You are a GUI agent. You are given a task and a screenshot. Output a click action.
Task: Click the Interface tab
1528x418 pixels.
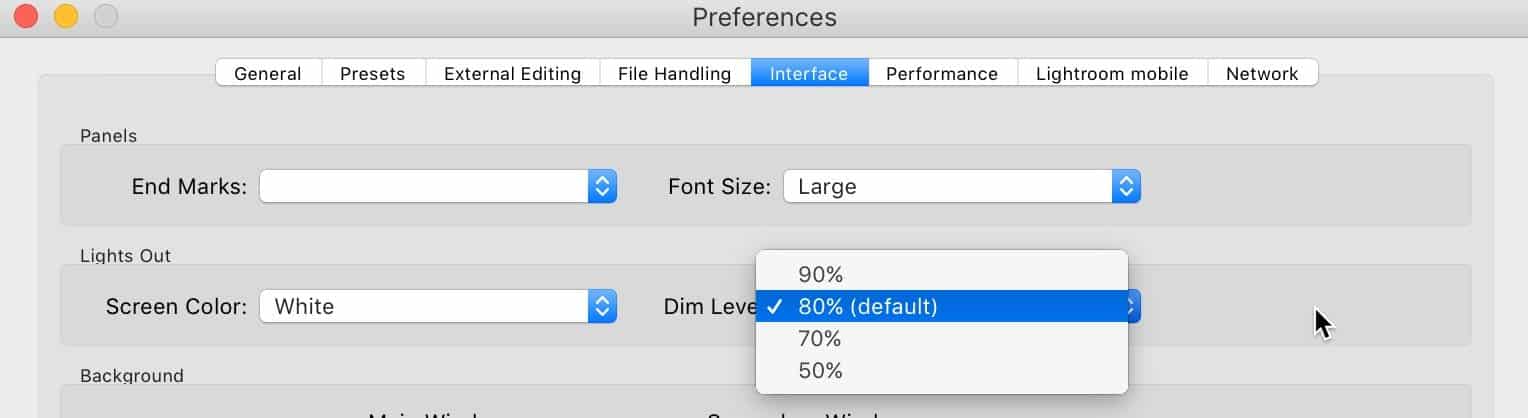pyautogui.click(x=809, y=73)
